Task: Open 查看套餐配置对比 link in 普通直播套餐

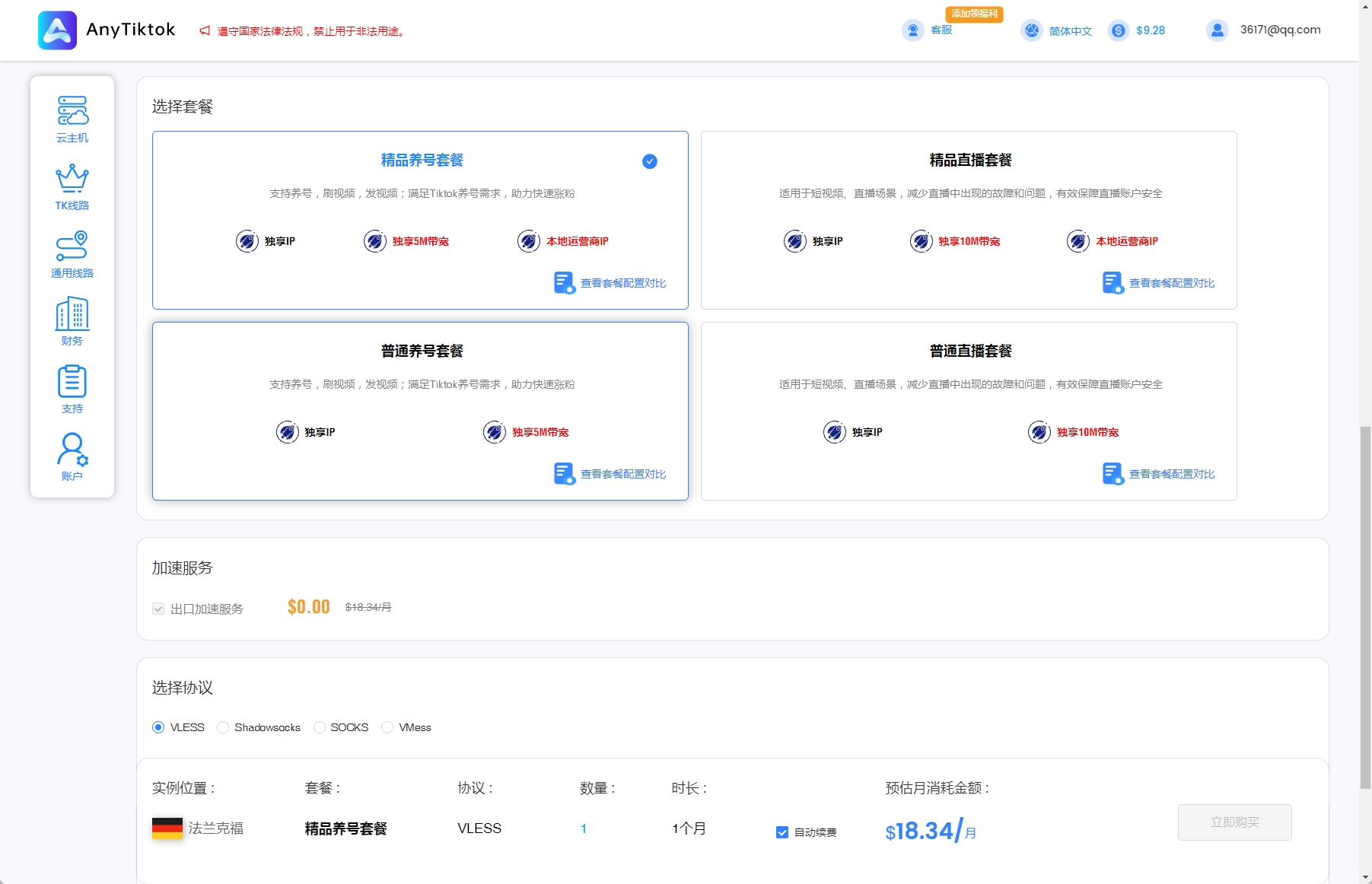Action: tap(1172, 474)
